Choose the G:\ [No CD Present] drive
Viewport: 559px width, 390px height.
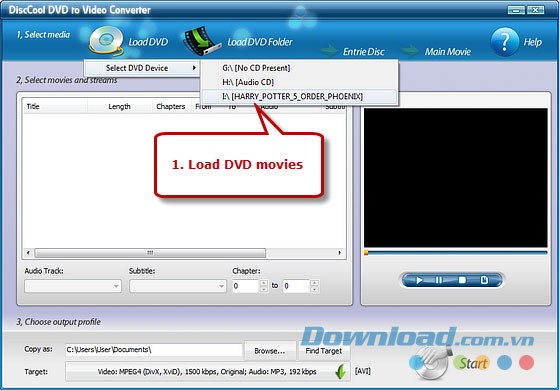[x=299, y=68]
